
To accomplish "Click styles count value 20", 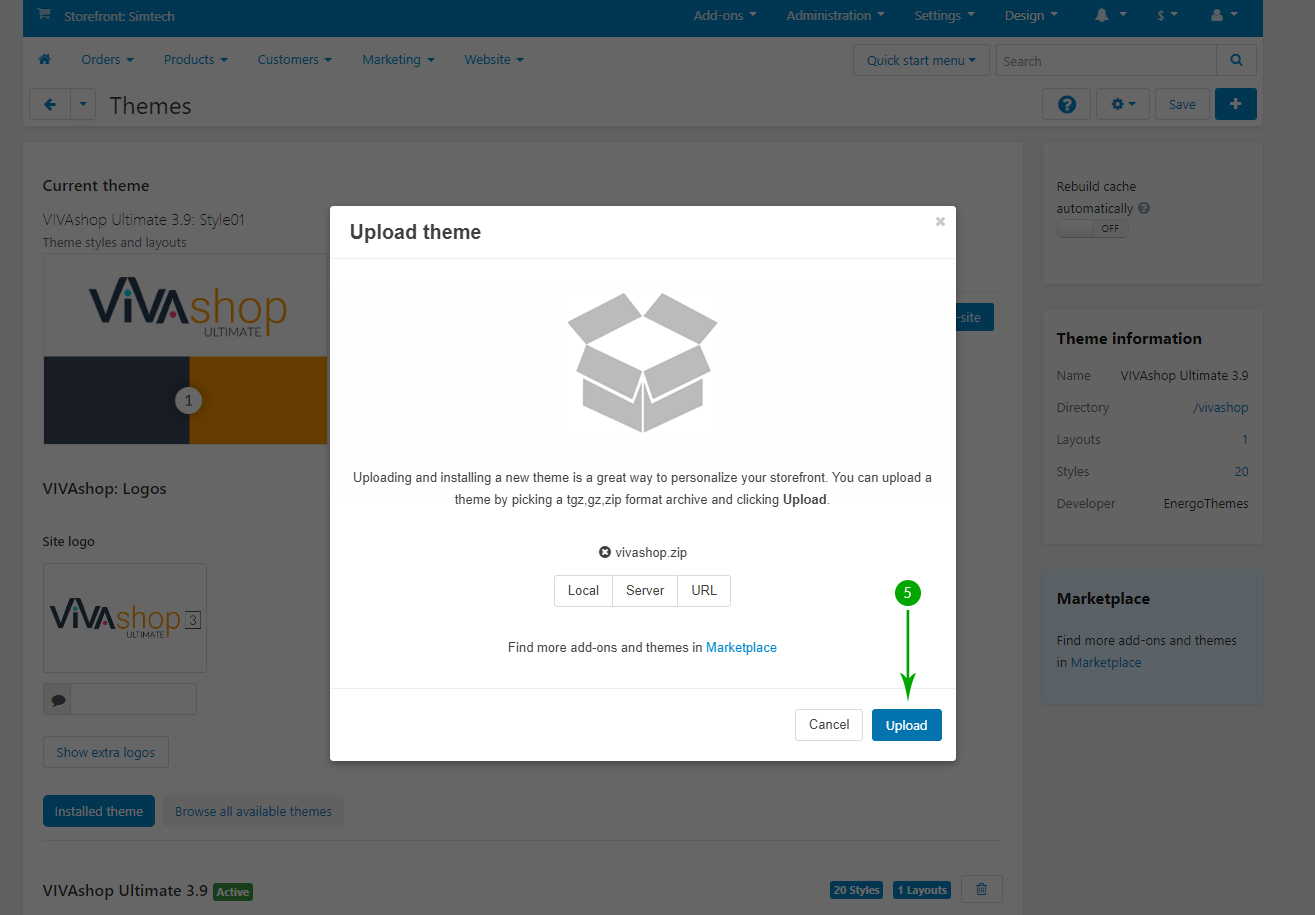I will coord(1241,472).
